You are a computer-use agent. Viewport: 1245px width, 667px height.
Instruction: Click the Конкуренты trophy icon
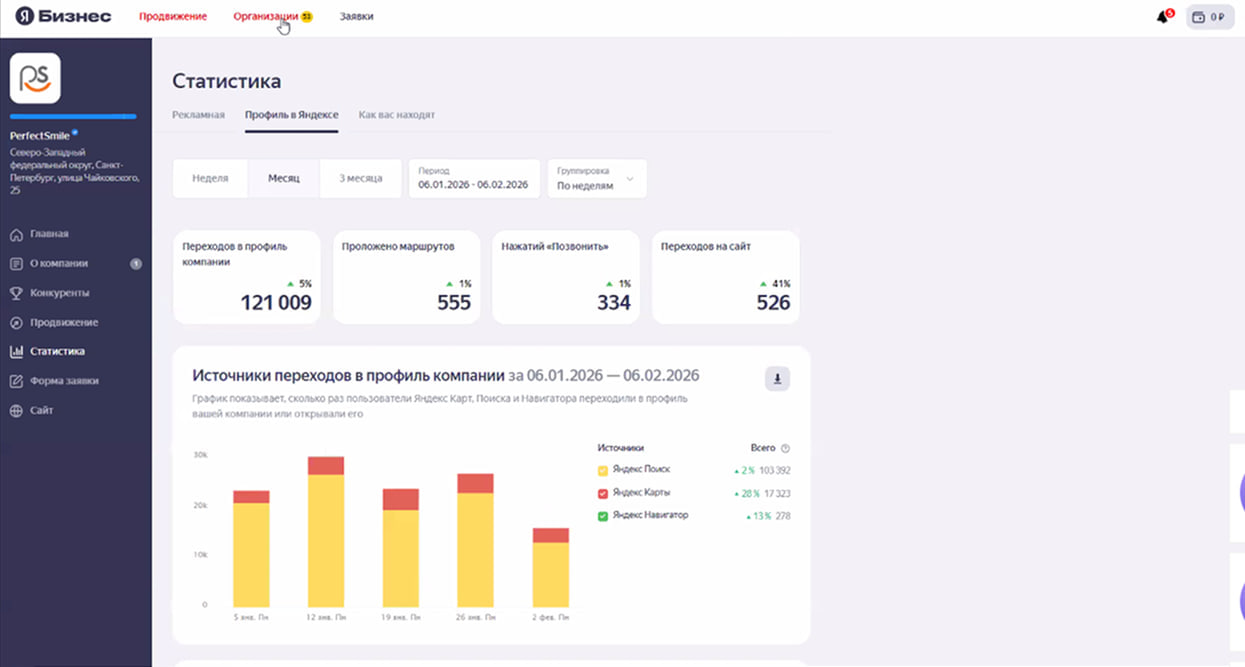tap(16, 293)
